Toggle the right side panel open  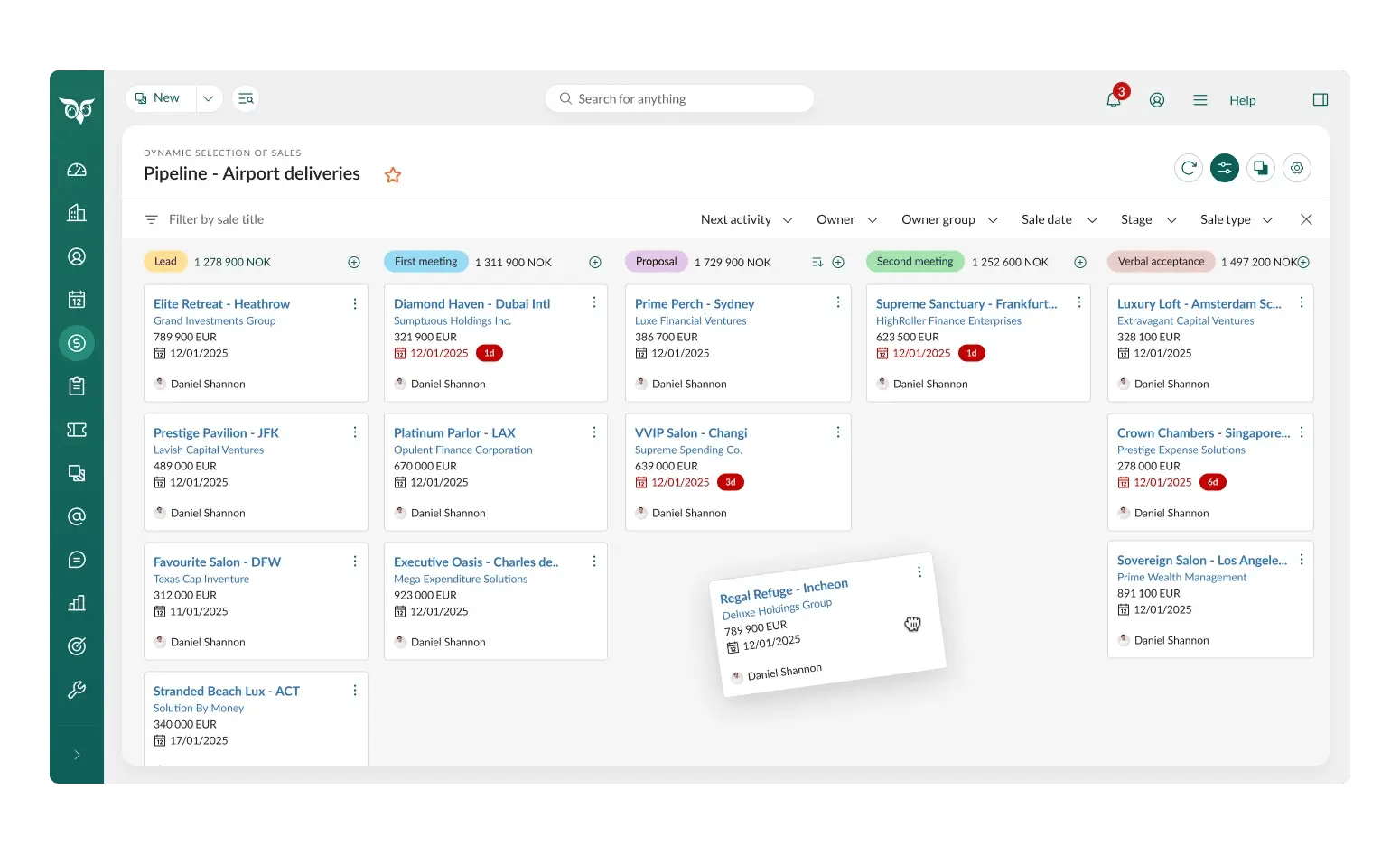[1320, 99]
